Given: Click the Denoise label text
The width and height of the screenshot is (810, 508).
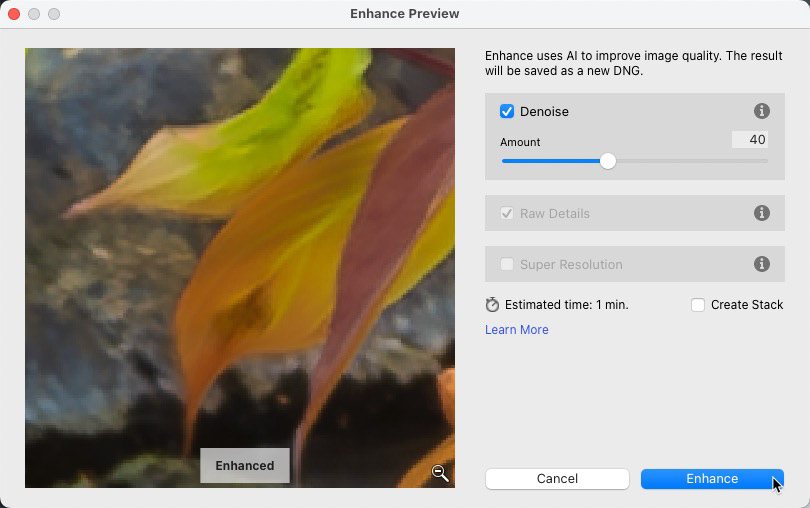Looking at the screenshot, I should 544,112.
